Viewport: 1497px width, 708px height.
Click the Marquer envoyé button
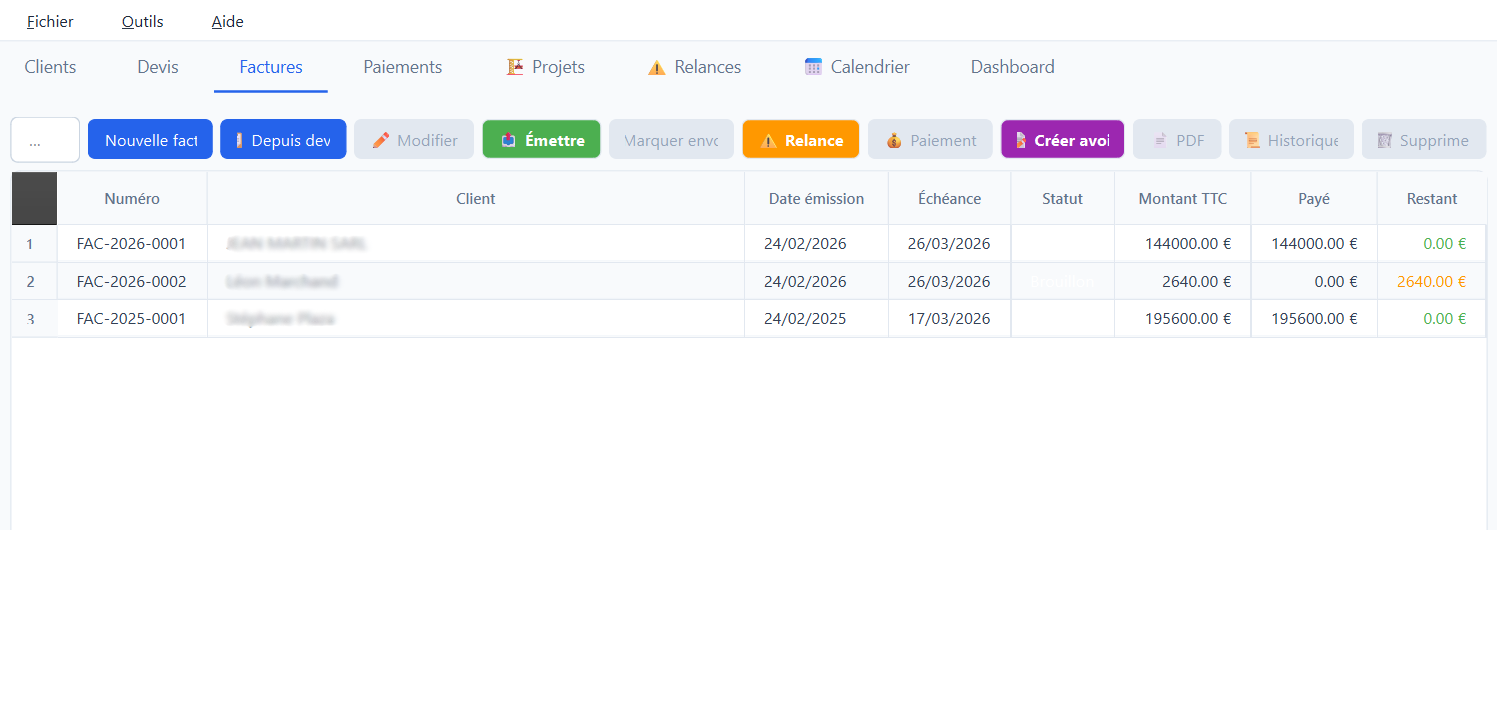pos(671,140)
